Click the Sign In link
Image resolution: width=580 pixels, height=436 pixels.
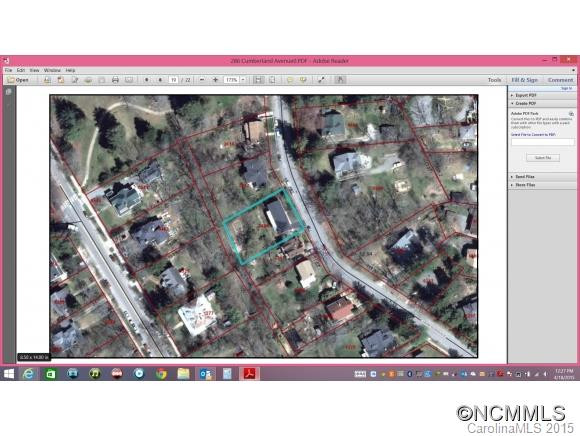pyautogui.click(x=566, y=88)
